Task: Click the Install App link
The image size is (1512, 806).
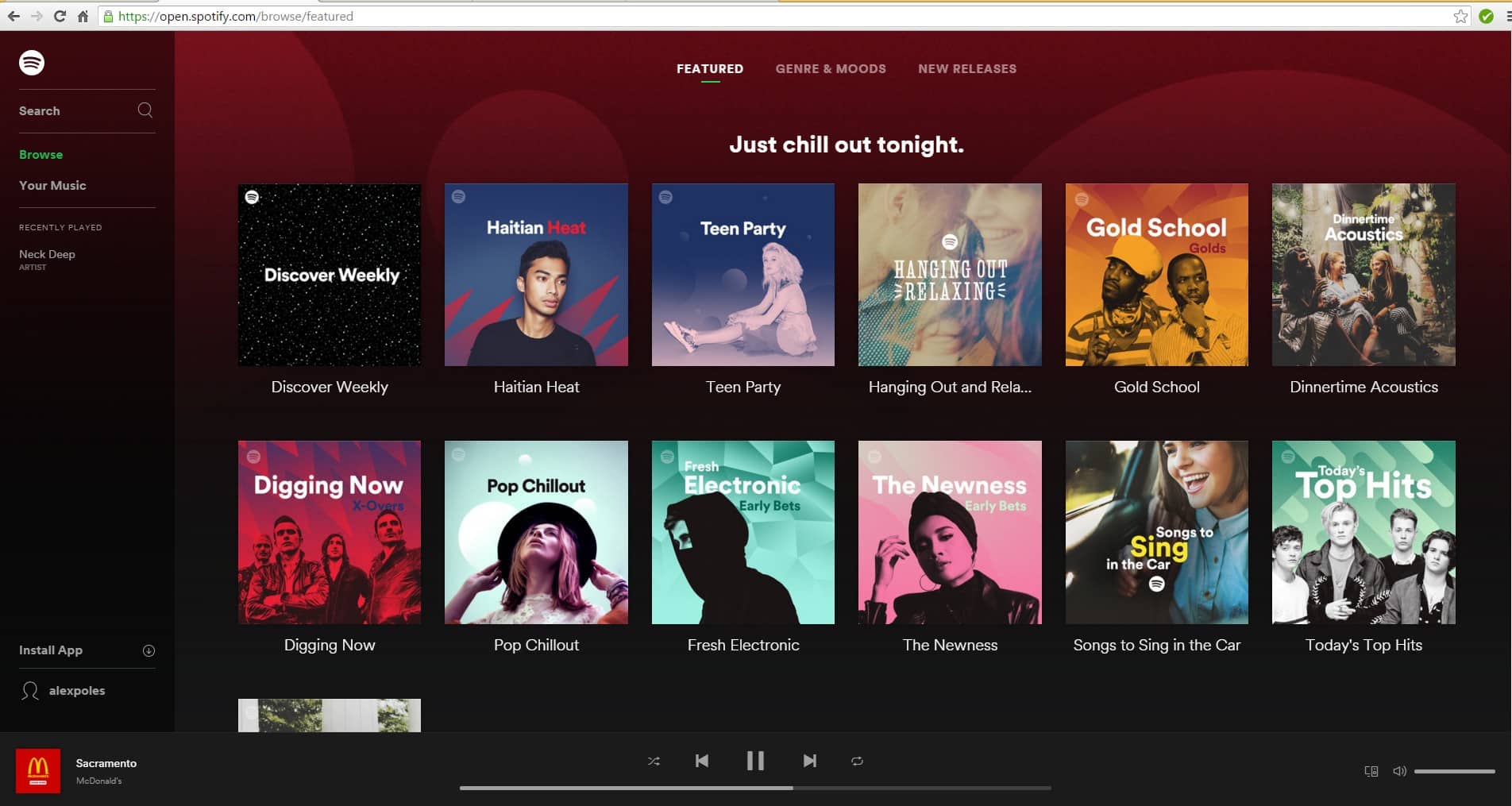Action: (50, 650)
